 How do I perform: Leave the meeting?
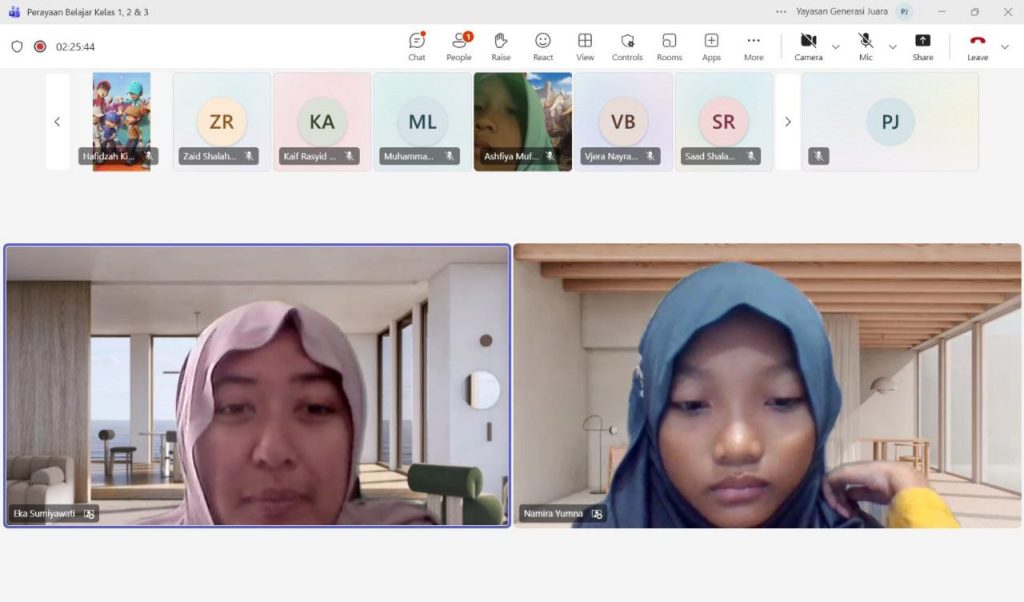click(977, 45)
